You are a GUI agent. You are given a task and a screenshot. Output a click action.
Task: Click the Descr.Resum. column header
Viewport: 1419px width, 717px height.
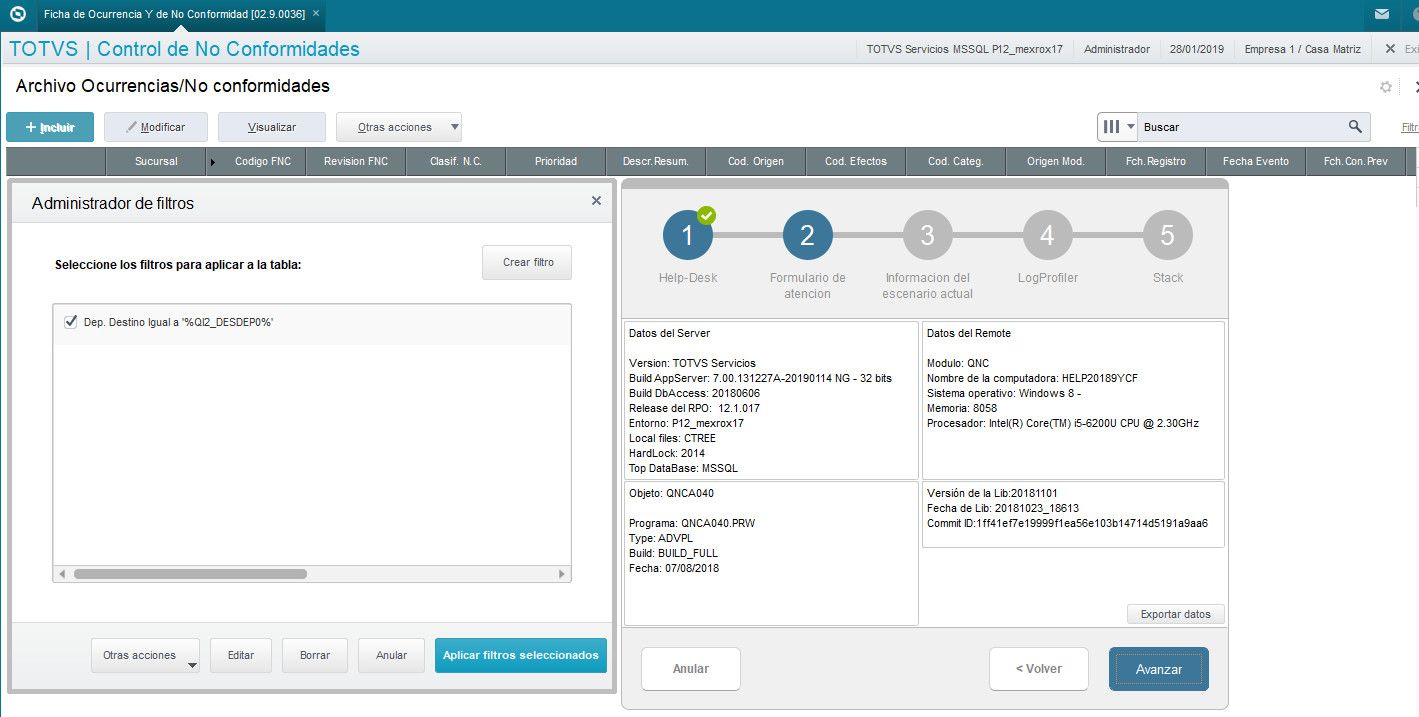(x=656, y=161)
